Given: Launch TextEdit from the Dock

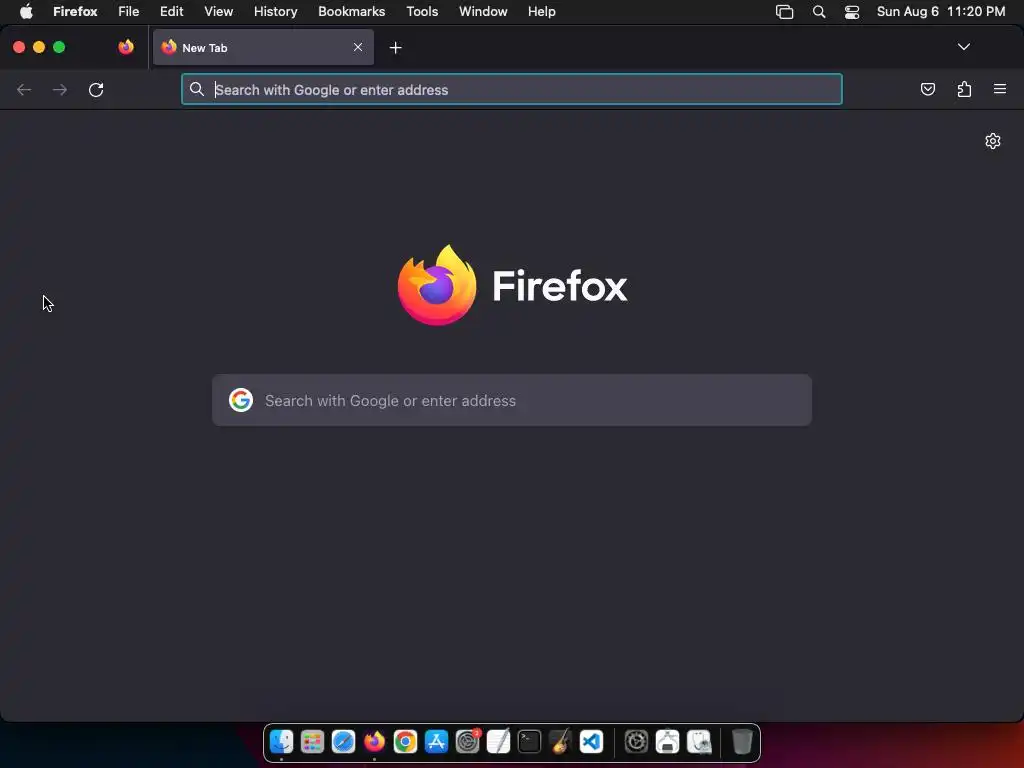Looking at the screenshot, I should 498,741.
